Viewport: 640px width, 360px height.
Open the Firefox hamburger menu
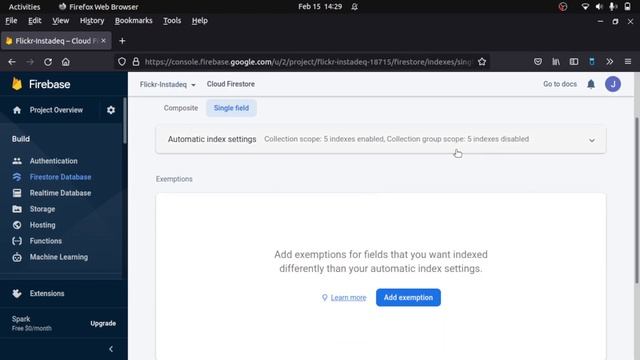point(628,62)
